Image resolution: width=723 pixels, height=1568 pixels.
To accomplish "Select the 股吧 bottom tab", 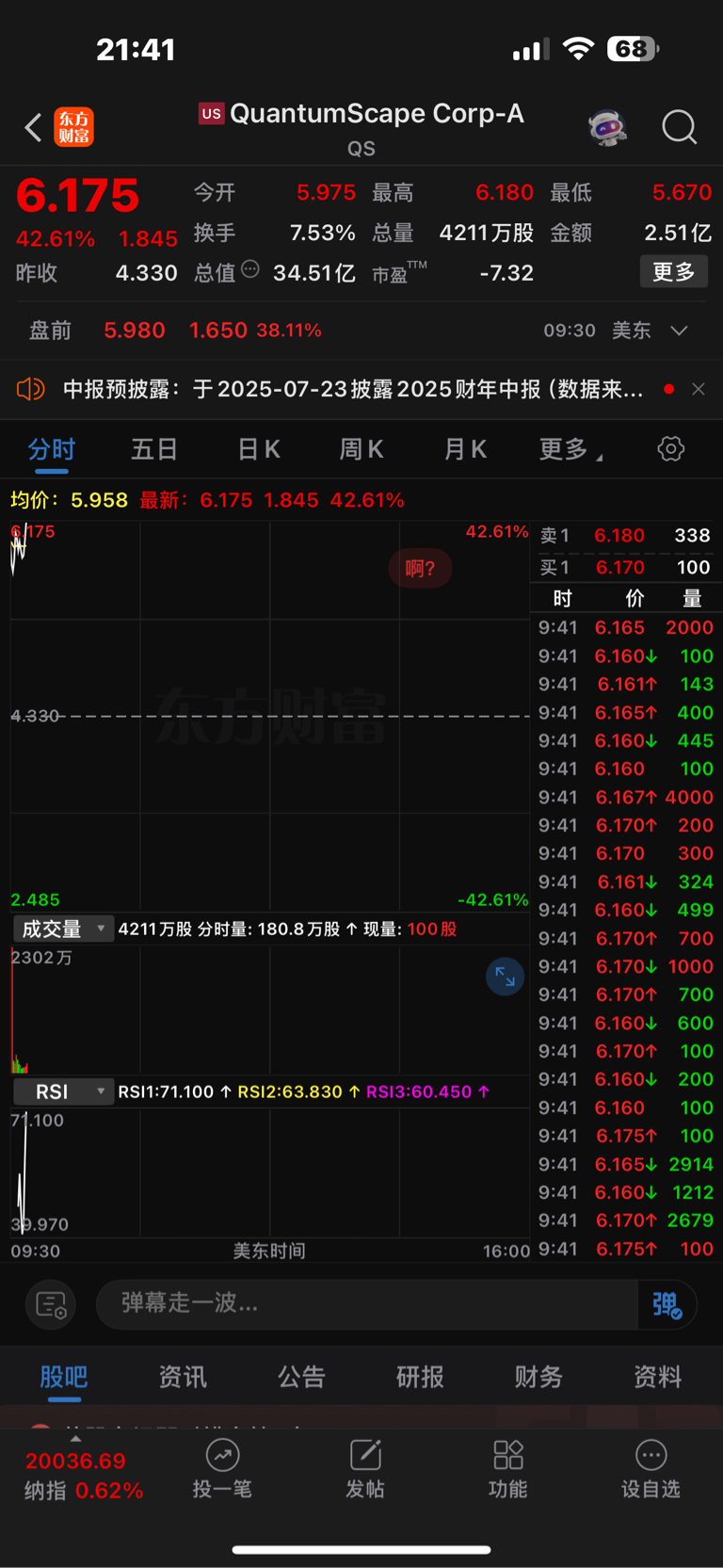I will click(x=64, y=1377).
